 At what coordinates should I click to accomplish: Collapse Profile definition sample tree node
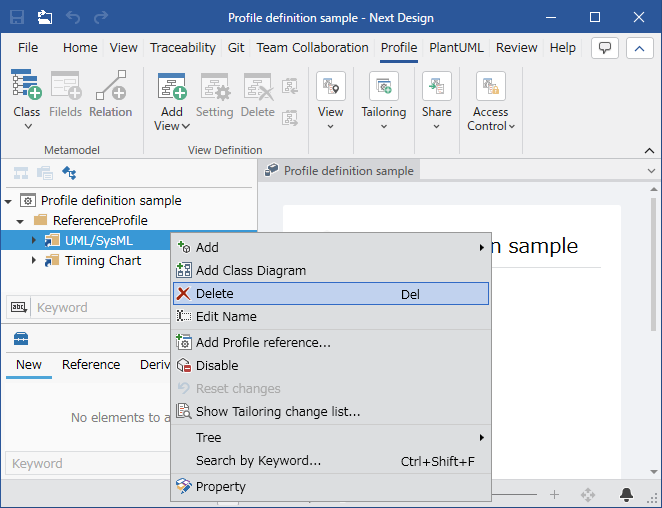[8, 201]
